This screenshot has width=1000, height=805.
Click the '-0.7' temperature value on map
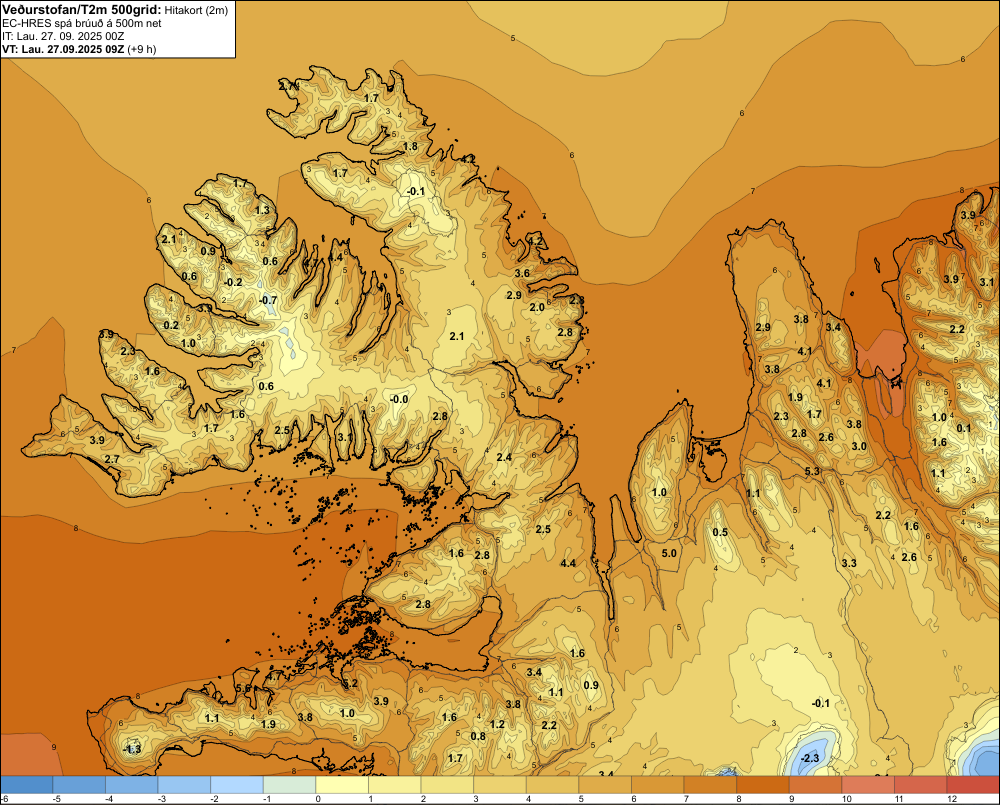point(268,300)
